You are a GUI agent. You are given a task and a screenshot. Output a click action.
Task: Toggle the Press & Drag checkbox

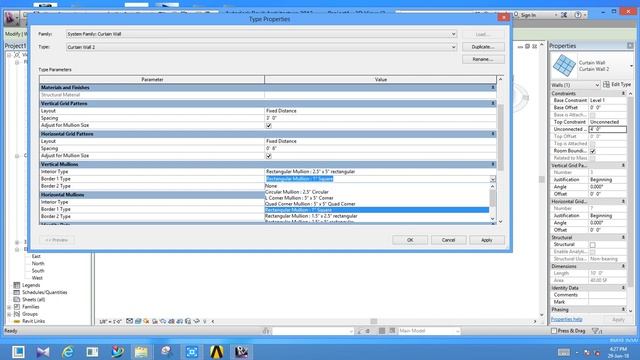point(554,331)
